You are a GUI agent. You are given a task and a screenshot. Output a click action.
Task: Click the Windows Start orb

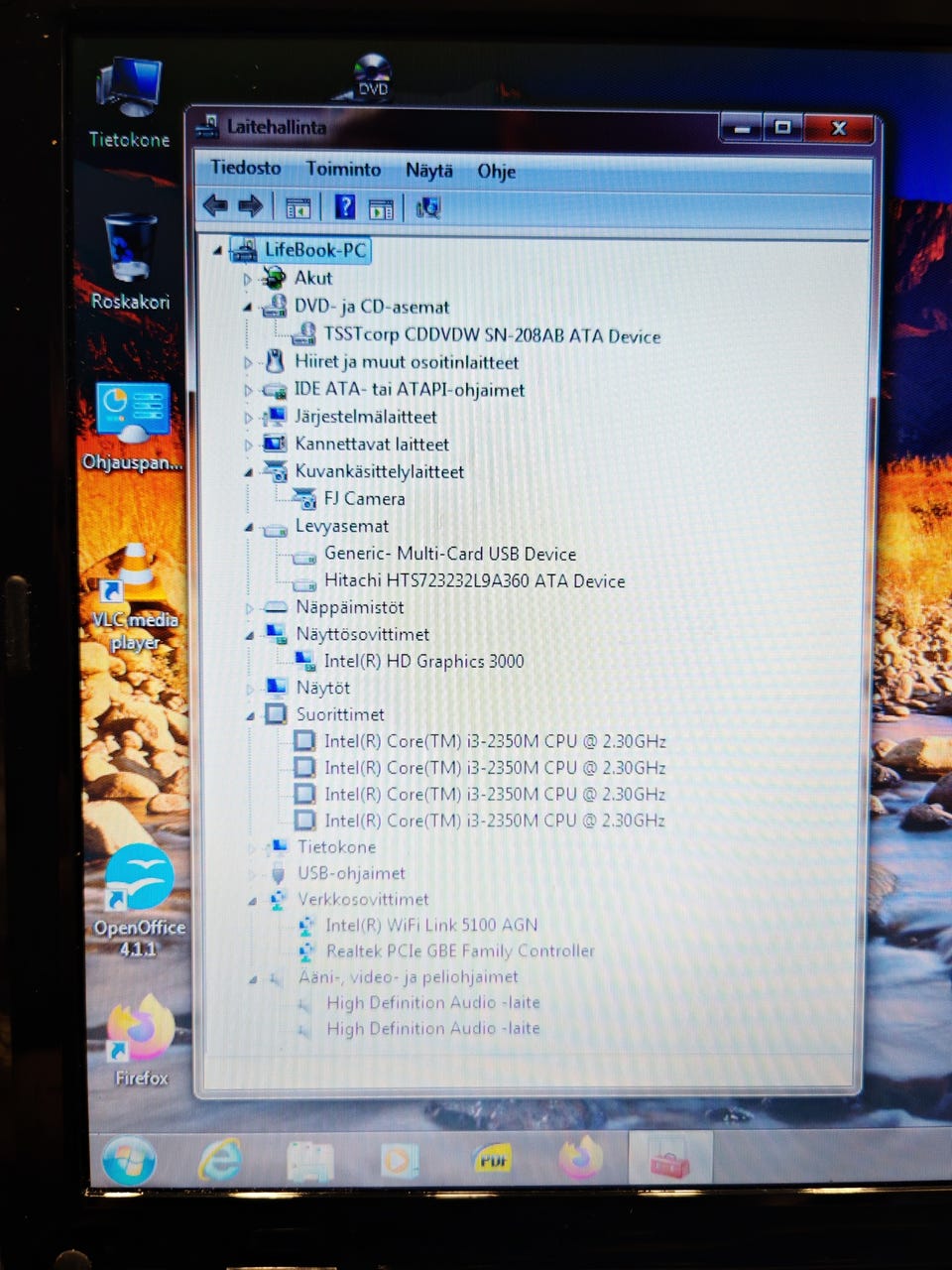pos(129,1159)
